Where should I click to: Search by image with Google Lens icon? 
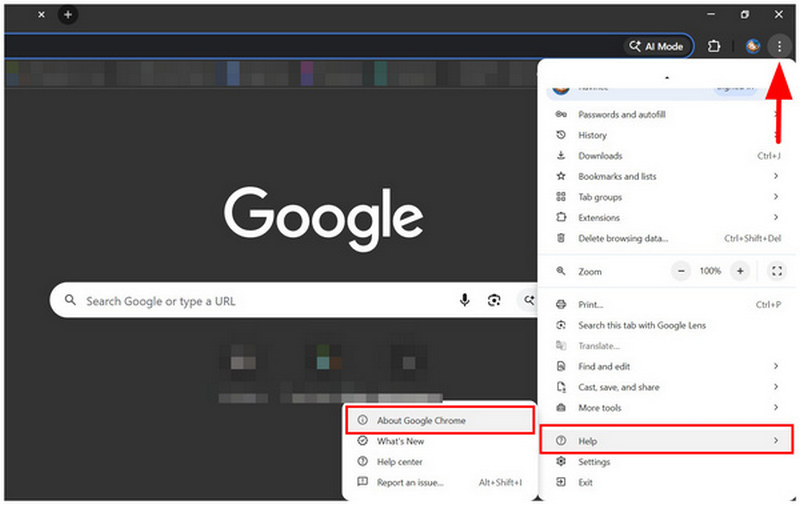494,300
